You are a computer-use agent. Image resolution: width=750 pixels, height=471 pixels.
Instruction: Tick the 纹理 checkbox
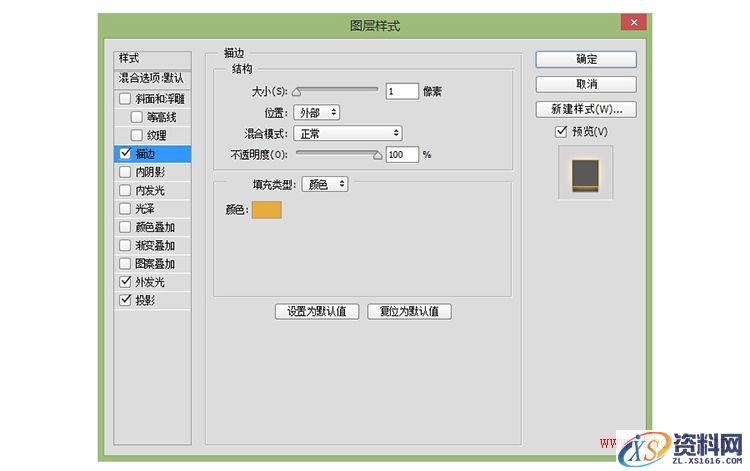point(136,135)
